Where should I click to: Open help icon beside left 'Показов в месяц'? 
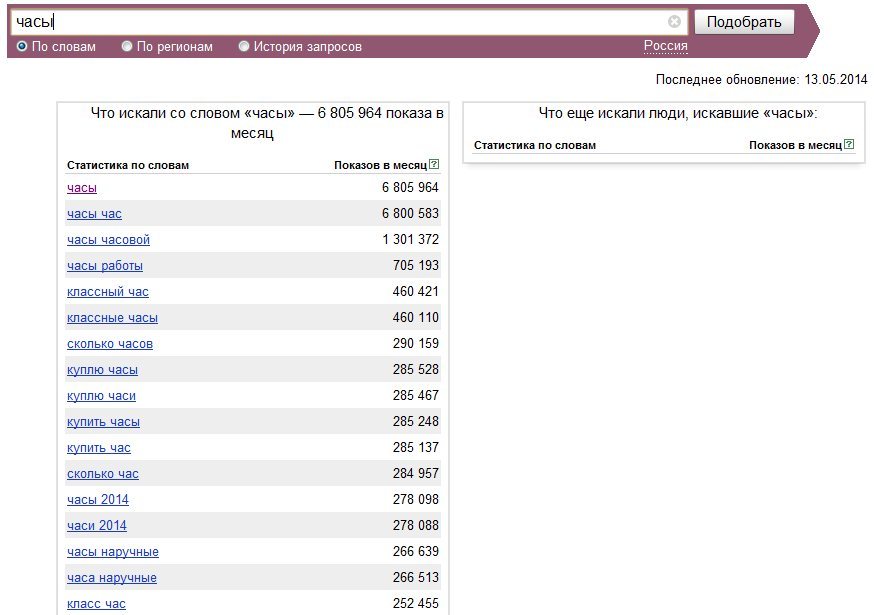pos(434,164)
